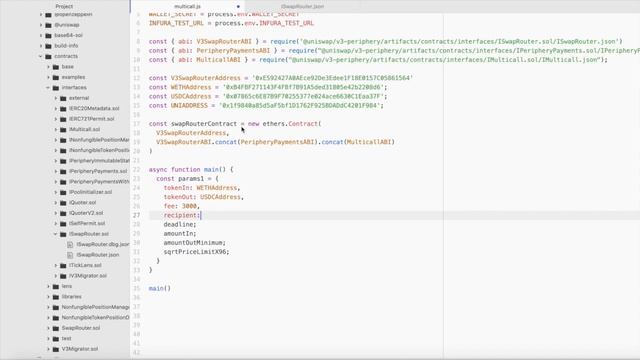
Task: Collapse the contracts folder arrow
Action: (x=41, y=56)
